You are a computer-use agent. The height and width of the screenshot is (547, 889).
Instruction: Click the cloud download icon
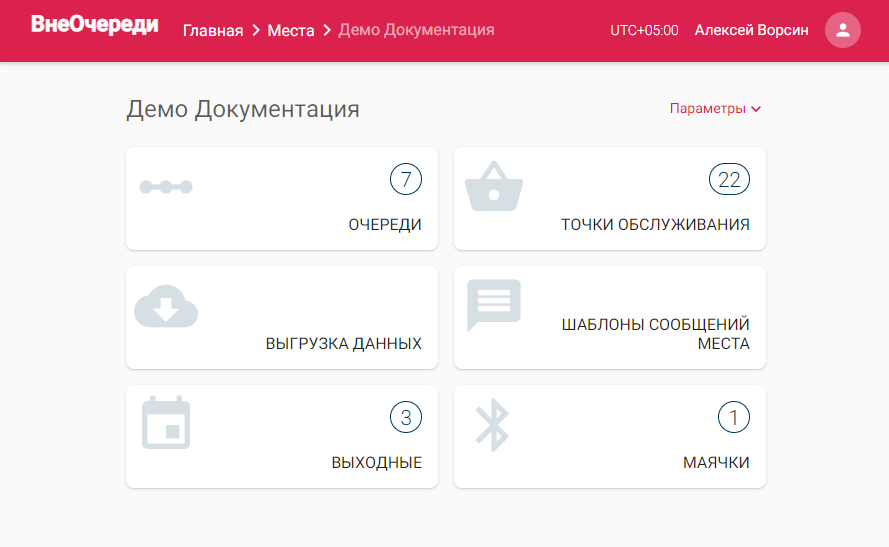pos(166,306)
